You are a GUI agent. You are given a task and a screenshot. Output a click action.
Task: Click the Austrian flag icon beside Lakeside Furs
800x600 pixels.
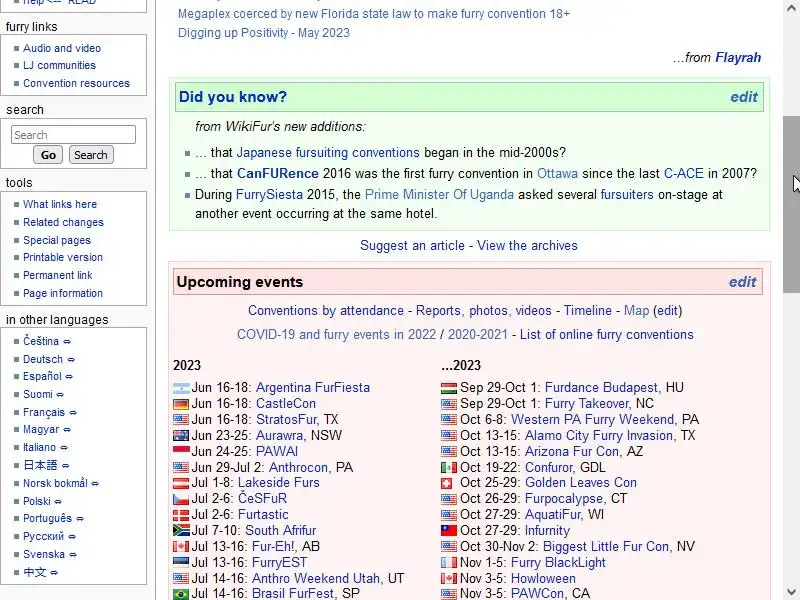(181, 483)
